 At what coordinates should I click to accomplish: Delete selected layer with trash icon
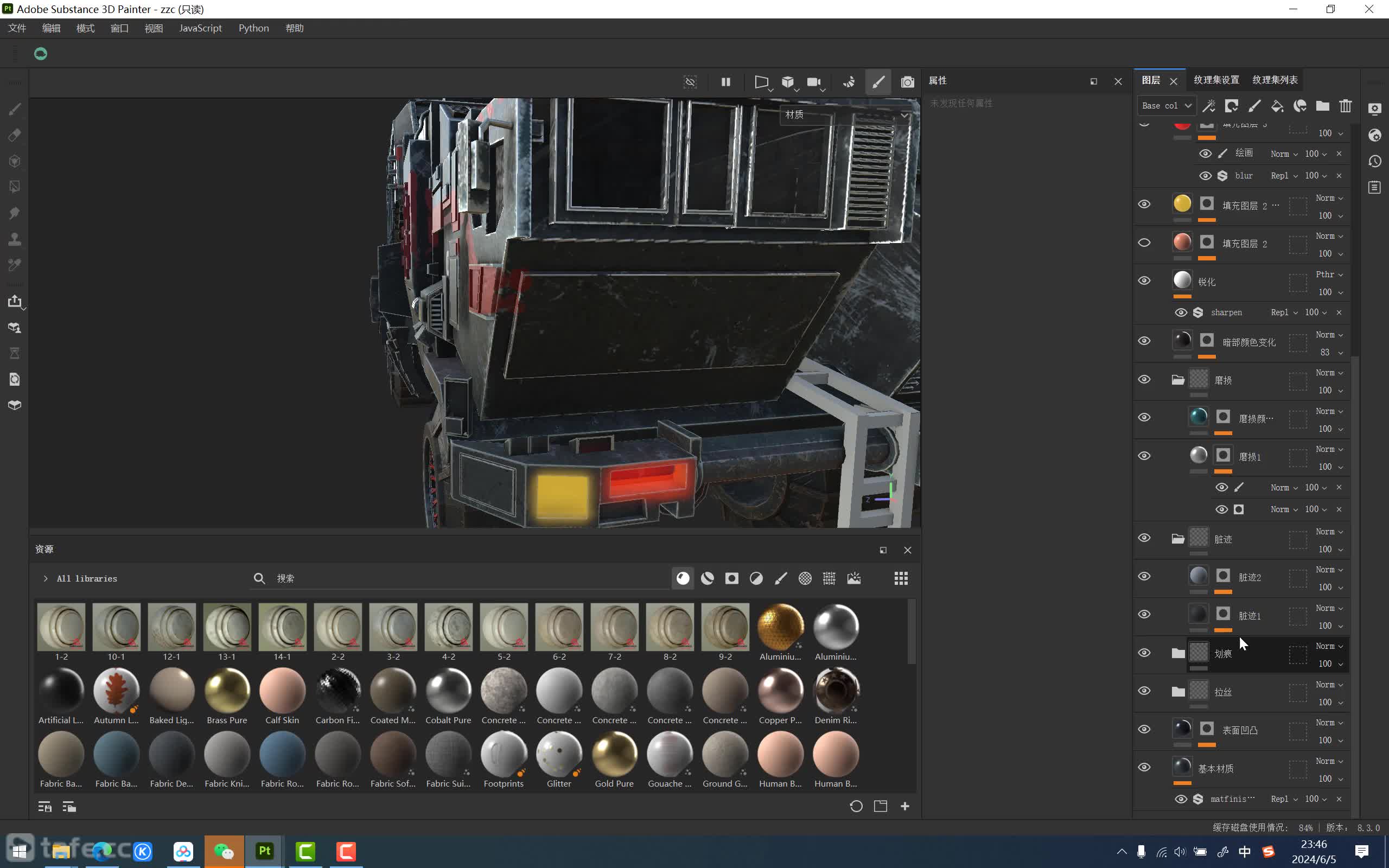pyautogui.click(x=1346, y=106)
